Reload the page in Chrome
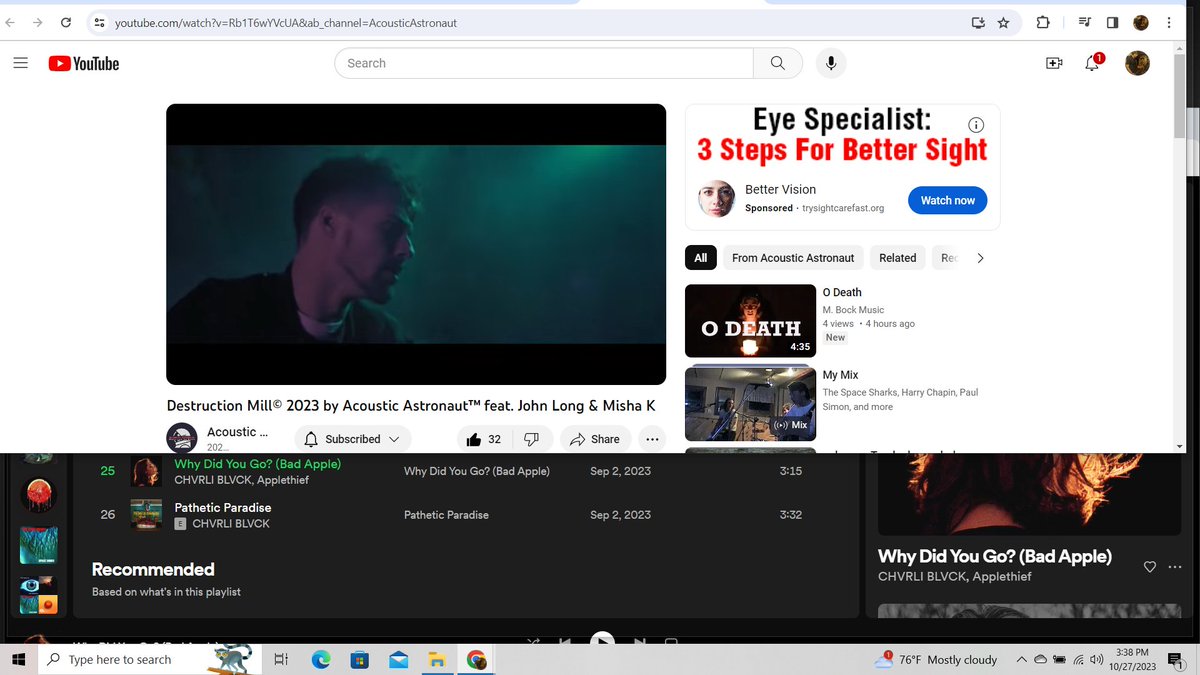 [66, 22]
